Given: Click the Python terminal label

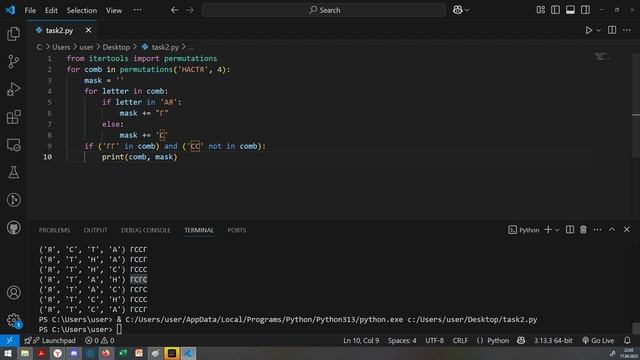Looking at the screenshot, I should 524,230.
